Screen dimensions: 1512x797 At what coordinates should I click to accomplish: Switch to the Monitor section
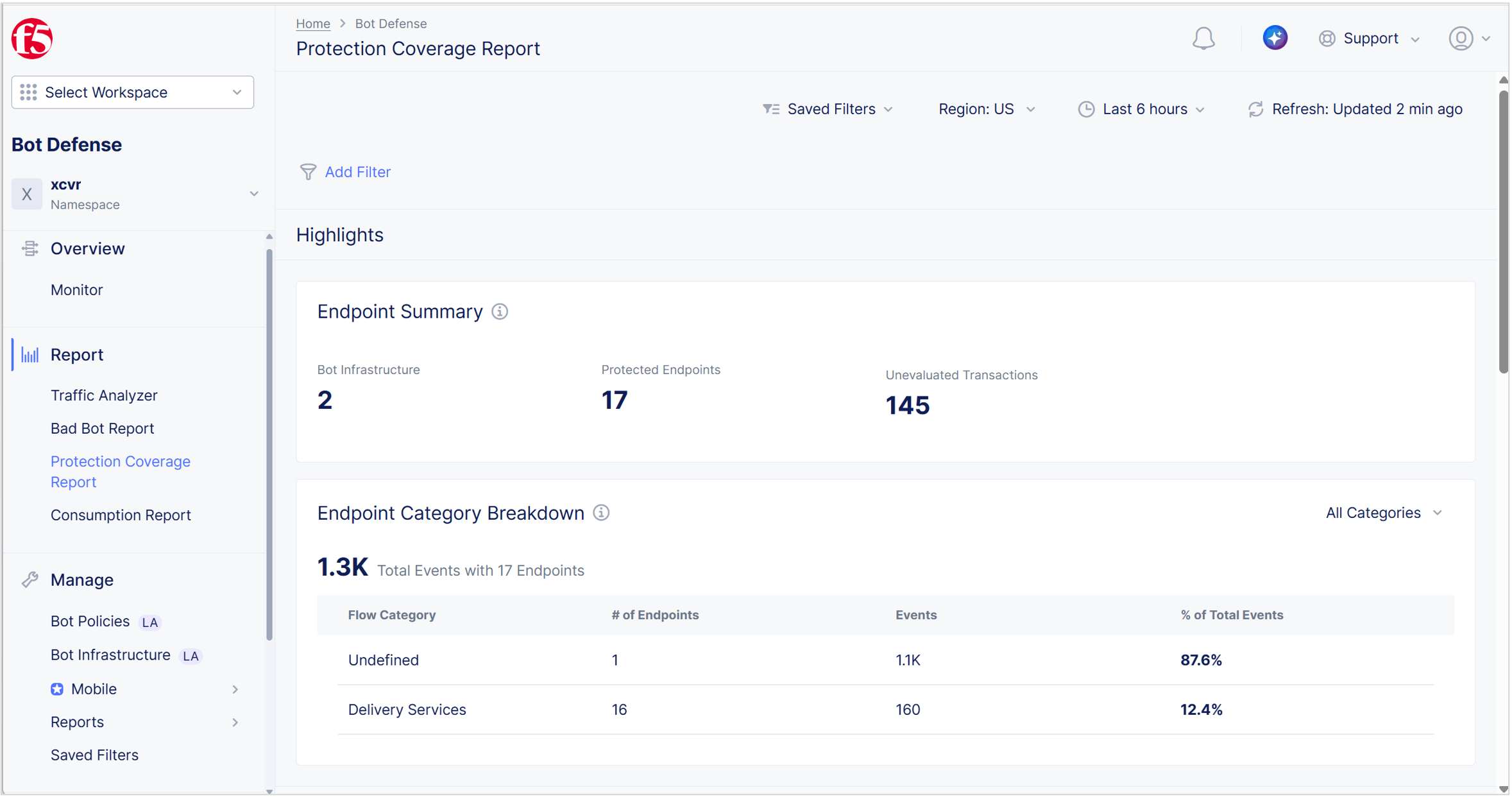pos(76,289)
